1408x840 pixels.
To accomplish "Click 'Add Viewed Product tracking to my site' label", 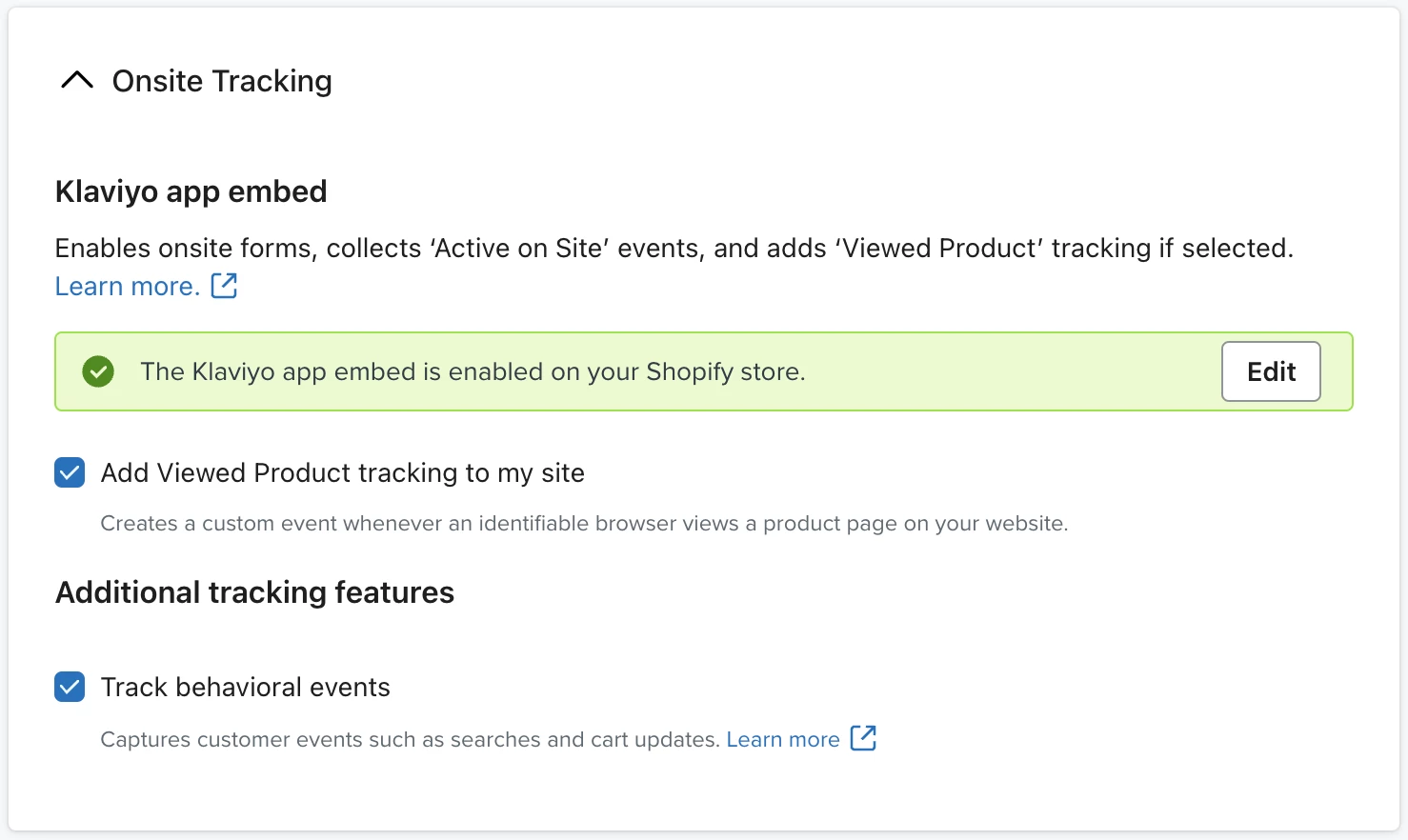I will point(343,472).
